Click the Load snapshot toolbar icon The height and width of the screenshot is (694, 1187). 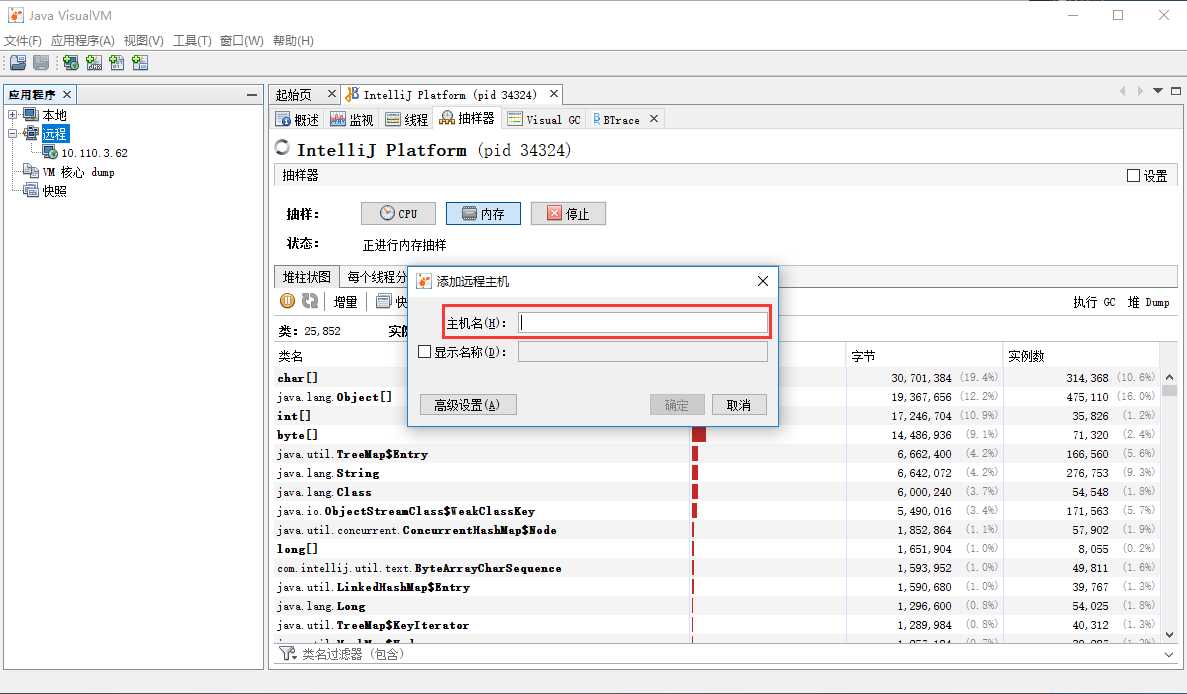pyautogui.click(x=17, y=63)
